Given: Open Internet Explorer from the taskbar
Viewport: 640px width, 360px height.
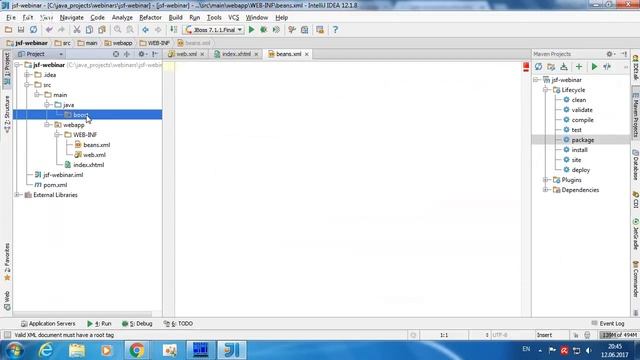Looking at the screenshot, I should pos(46,350).
